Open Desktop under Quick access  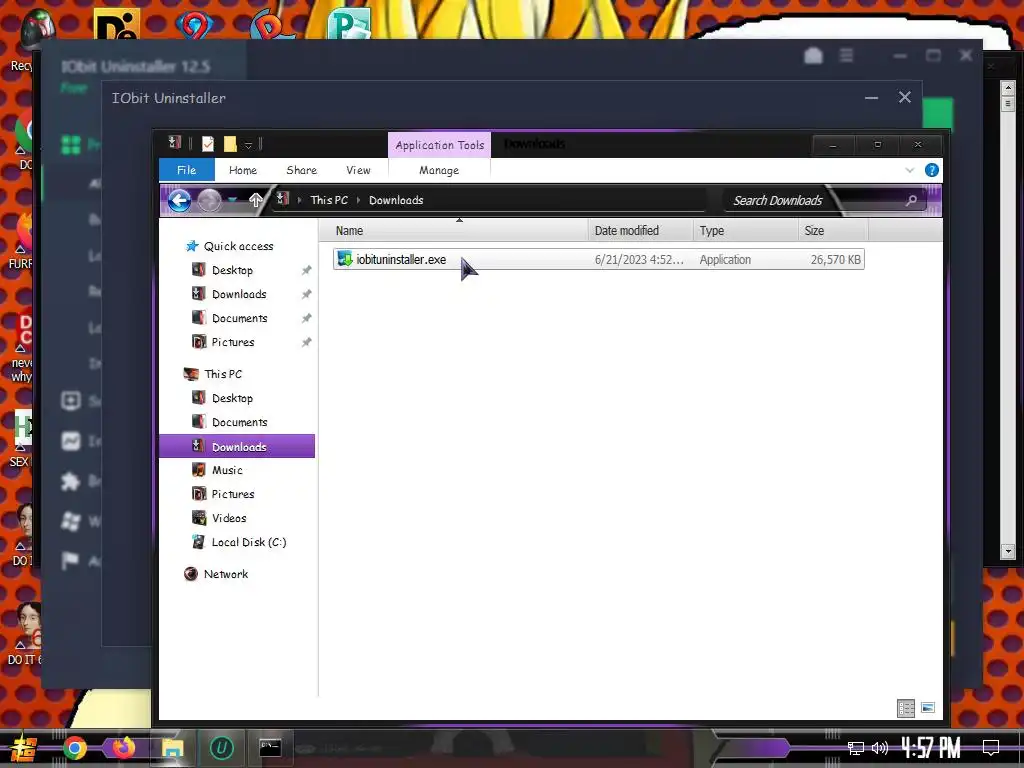click(x=232, y=270)
